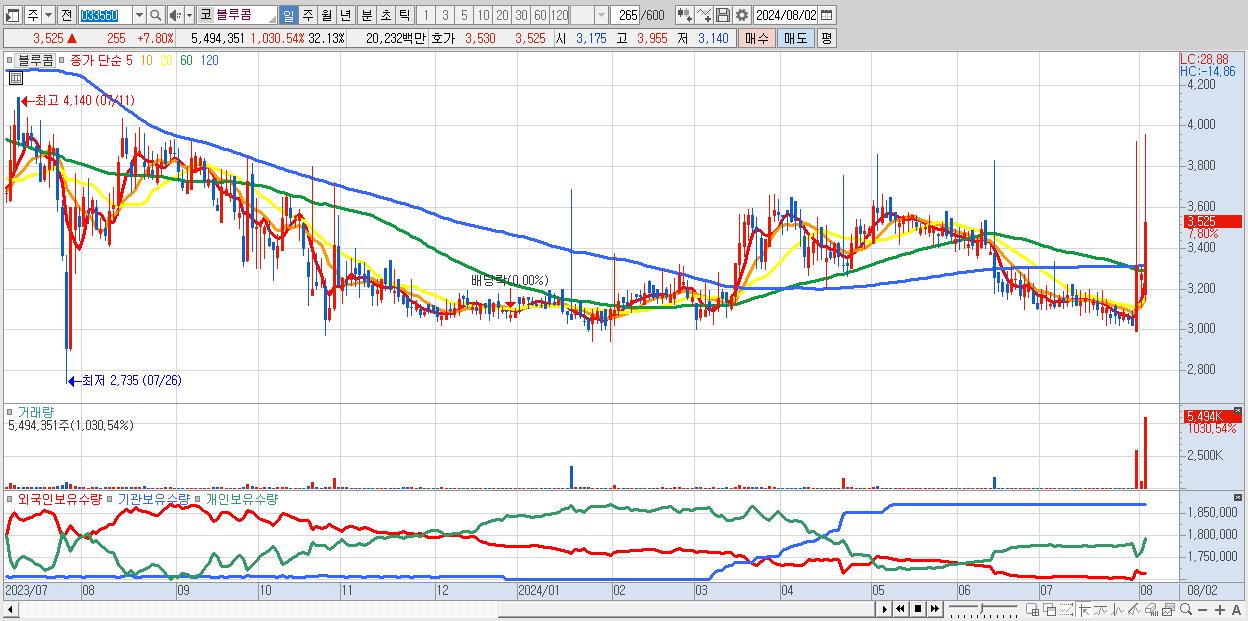Switch to the 분 minute period tab

point(367,15)
